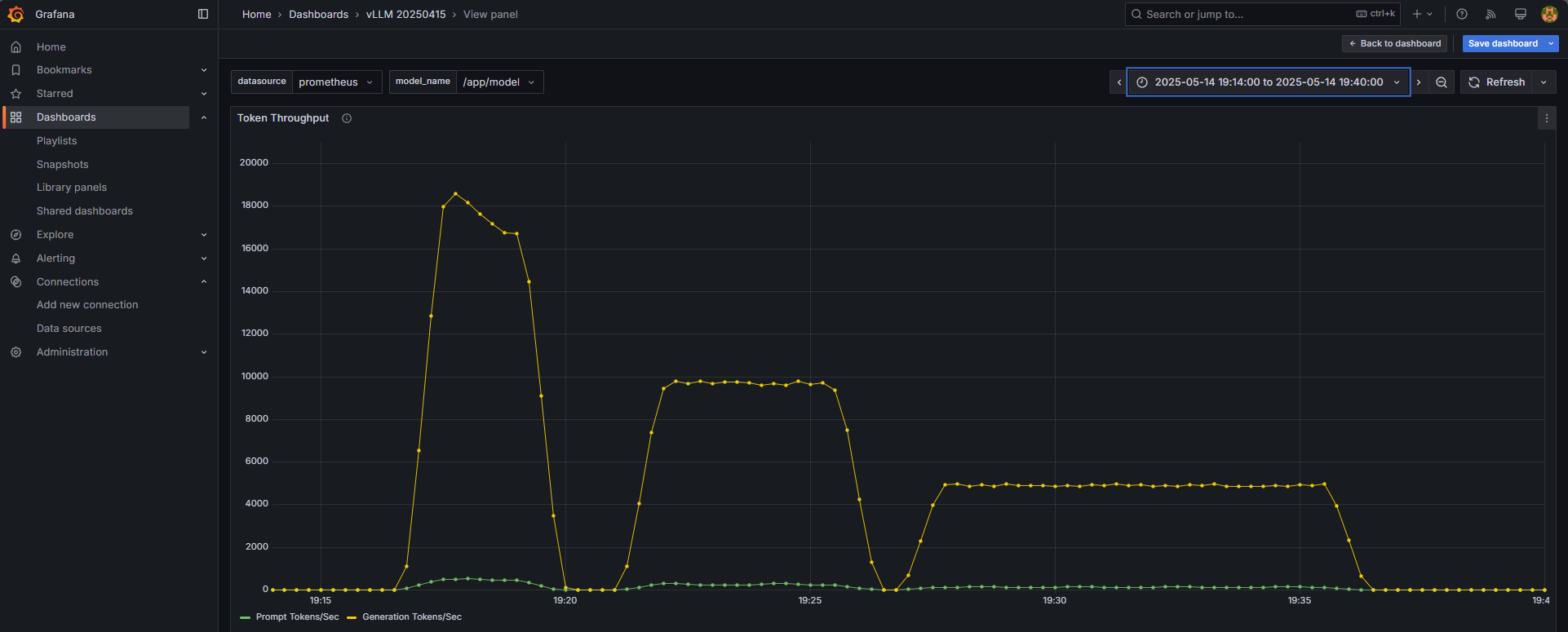The image size is (1568, 632).
Task: Toggle Generation Tokens/Sec legend series
Action: [412, 617]
